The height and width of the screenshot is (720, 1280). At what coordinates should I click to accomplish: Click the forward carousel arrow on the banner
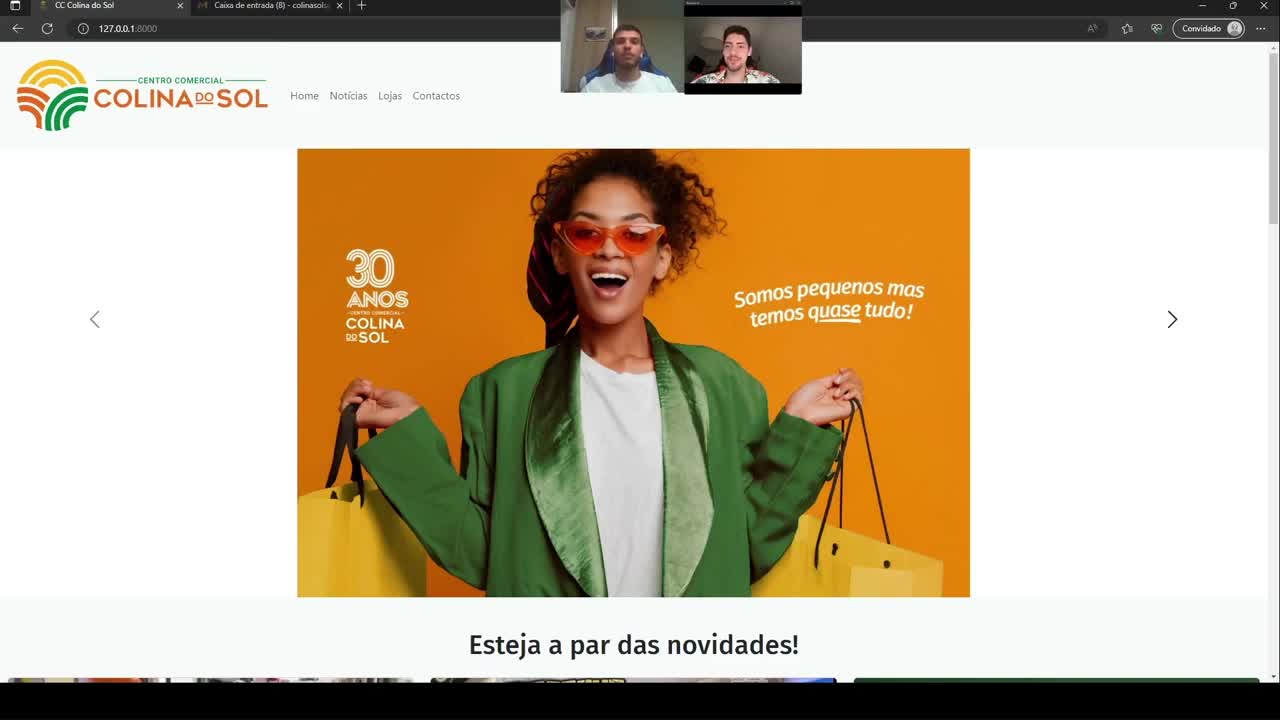coord(1172,319)
